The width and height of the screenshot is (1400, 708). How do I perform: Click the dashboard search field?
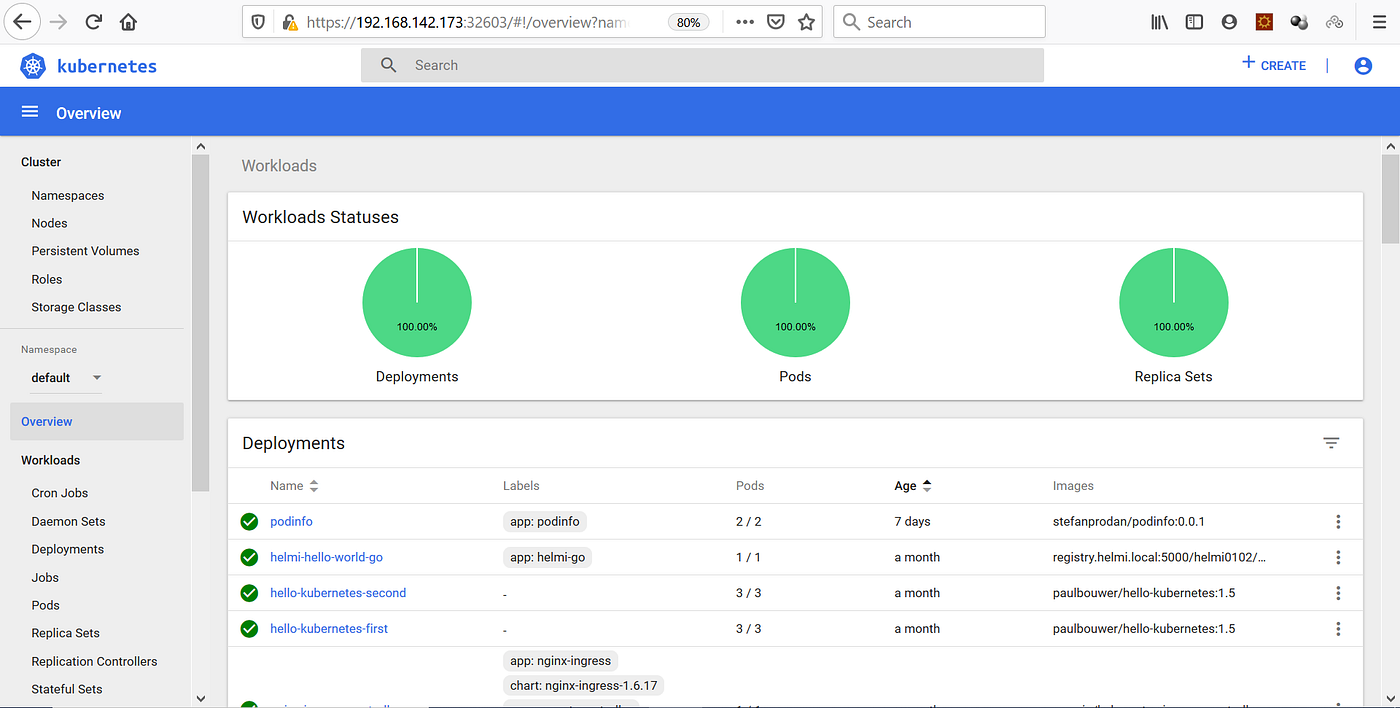(x=700, y=65)
